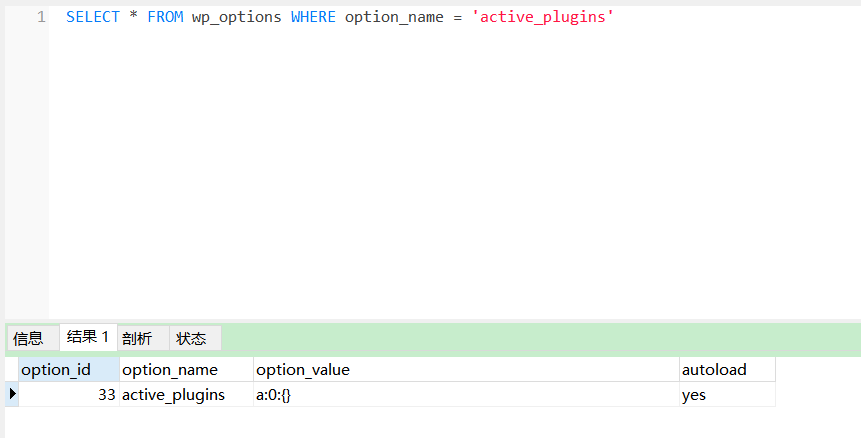861x438 pixels.
Task: Select the active_plugins result cell
Action: (173, 395)
